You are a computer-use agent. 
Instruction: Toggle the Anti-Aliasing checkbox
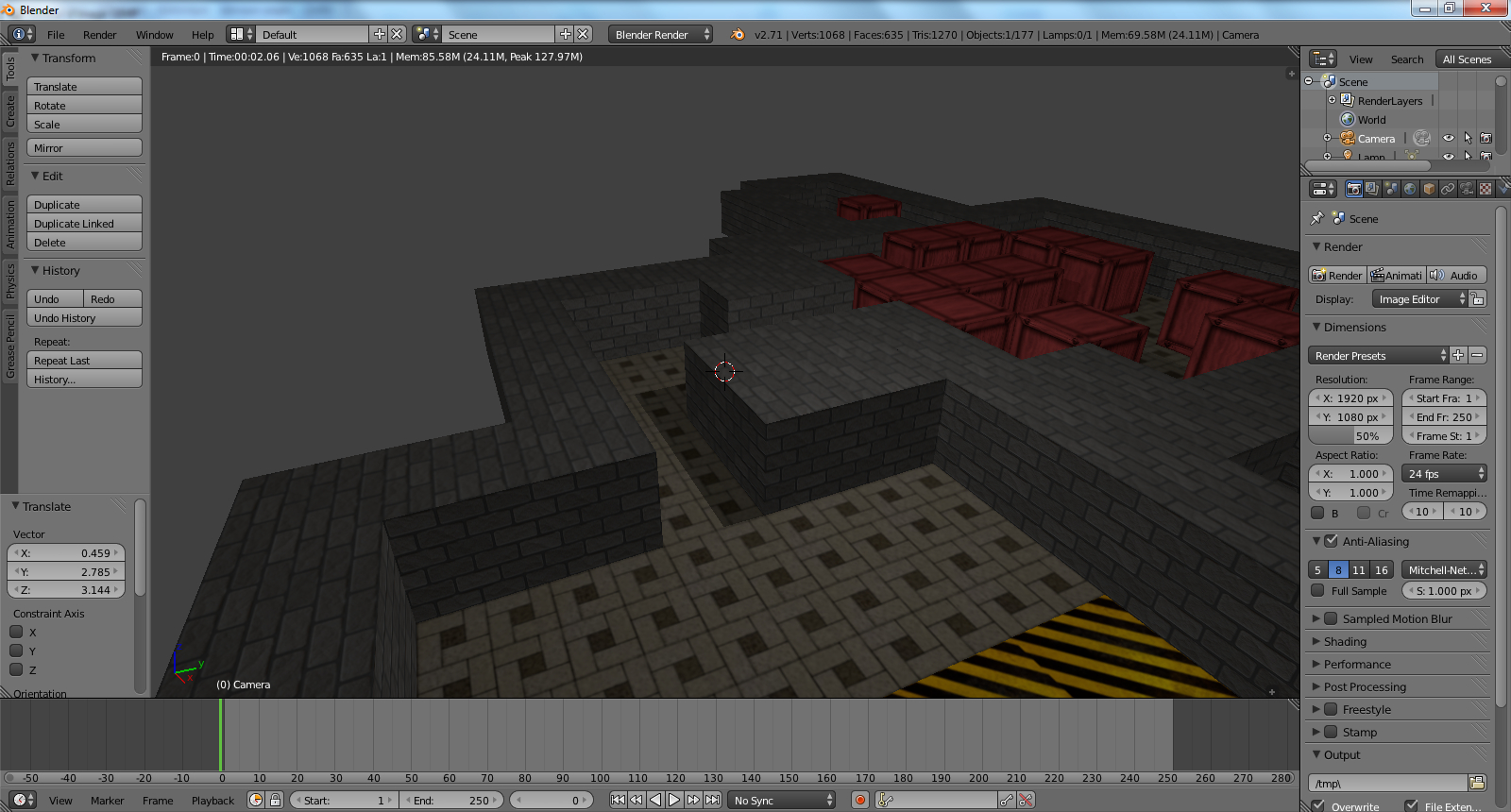[1331, 541]
